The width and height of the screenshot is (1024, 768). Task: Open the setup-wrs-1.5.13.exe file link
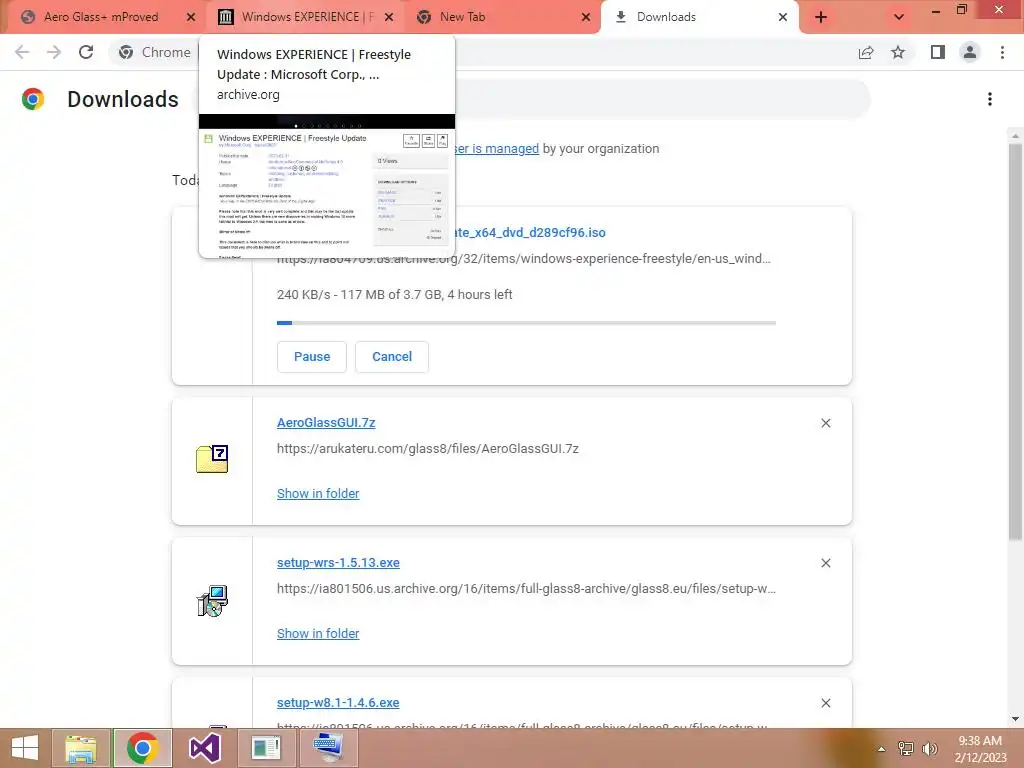click(x=338, y=562)
